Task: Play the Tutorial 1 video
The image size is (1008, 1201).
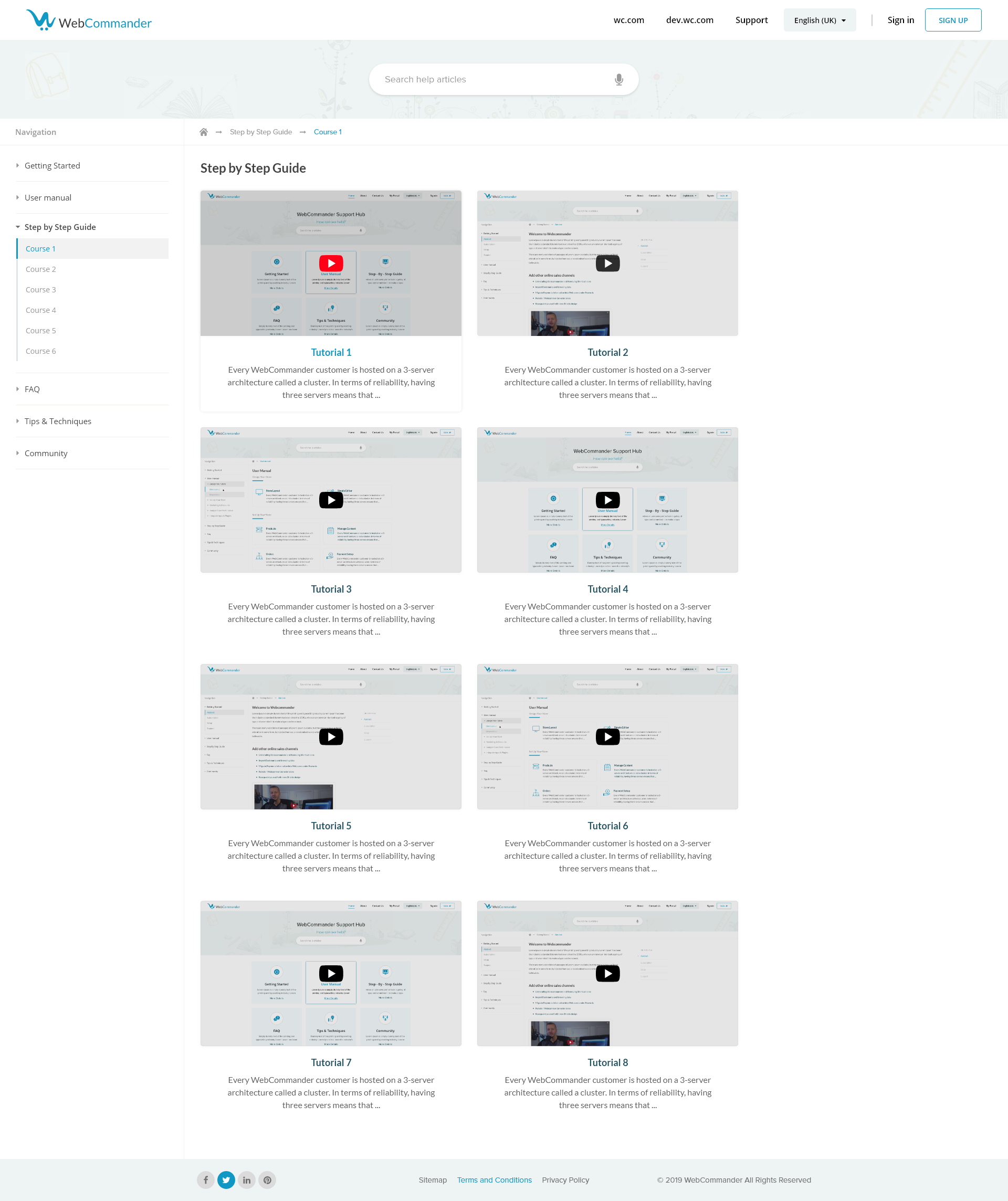Action: pos(331,263)
